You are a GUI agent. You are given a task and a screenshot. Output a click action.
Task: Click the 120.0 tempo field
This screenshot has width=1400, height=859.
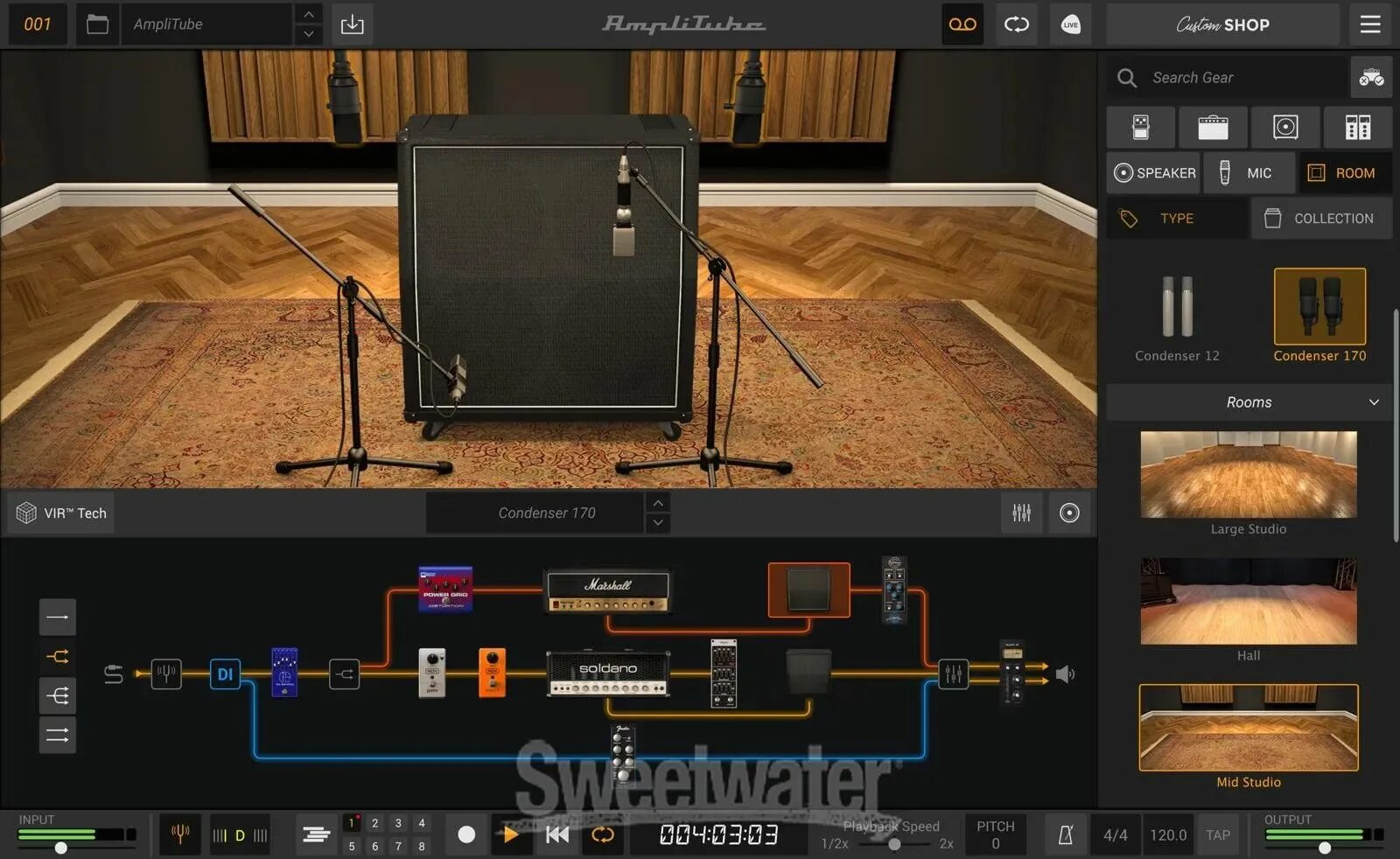[x=1168, y=835]
